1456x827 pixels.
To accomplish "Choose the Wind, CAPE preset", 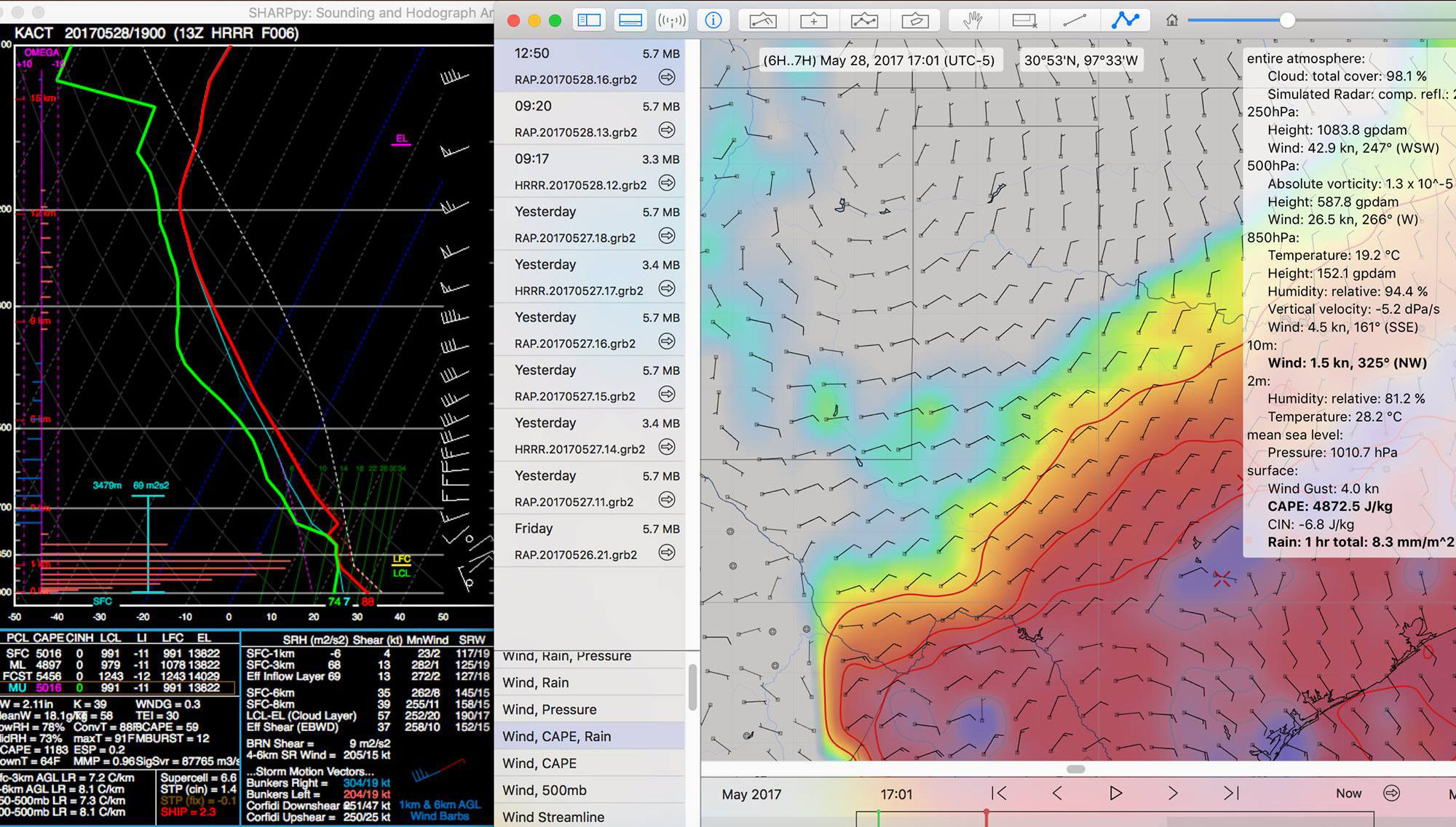I will point(590,763).
